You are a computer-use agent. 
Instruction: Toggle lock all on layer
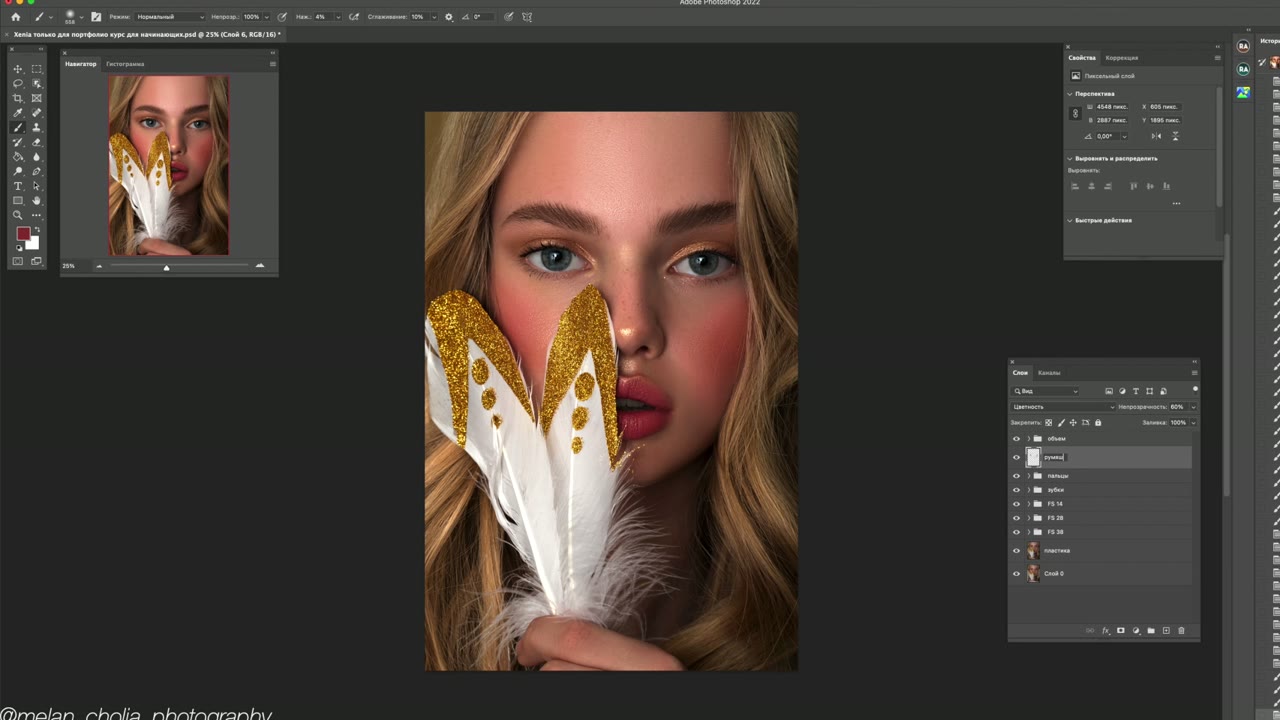(x=1098, y=423)
